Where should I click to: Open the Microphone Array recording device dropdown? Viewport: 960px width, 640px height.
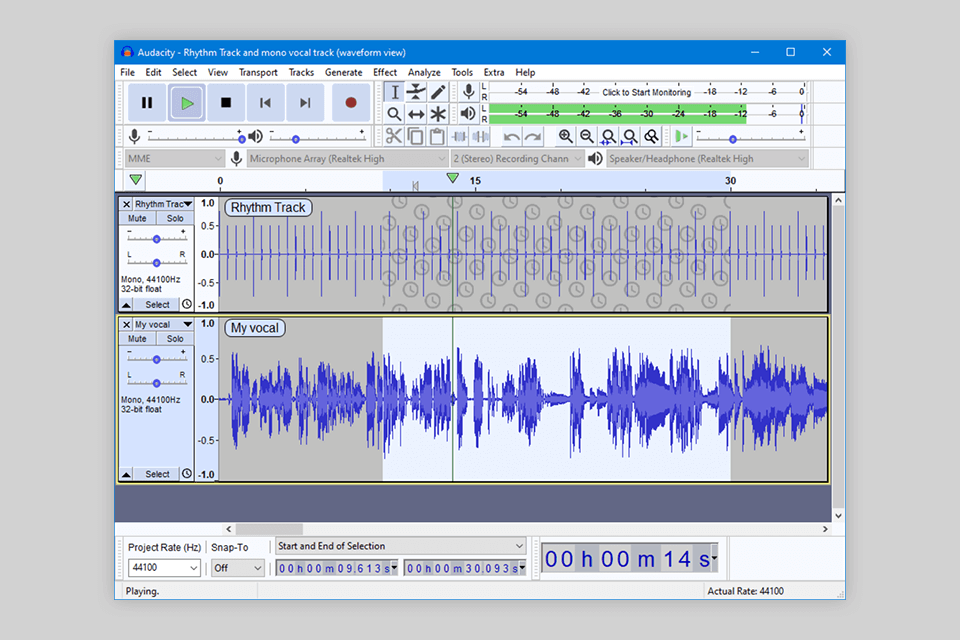[347, 159]
